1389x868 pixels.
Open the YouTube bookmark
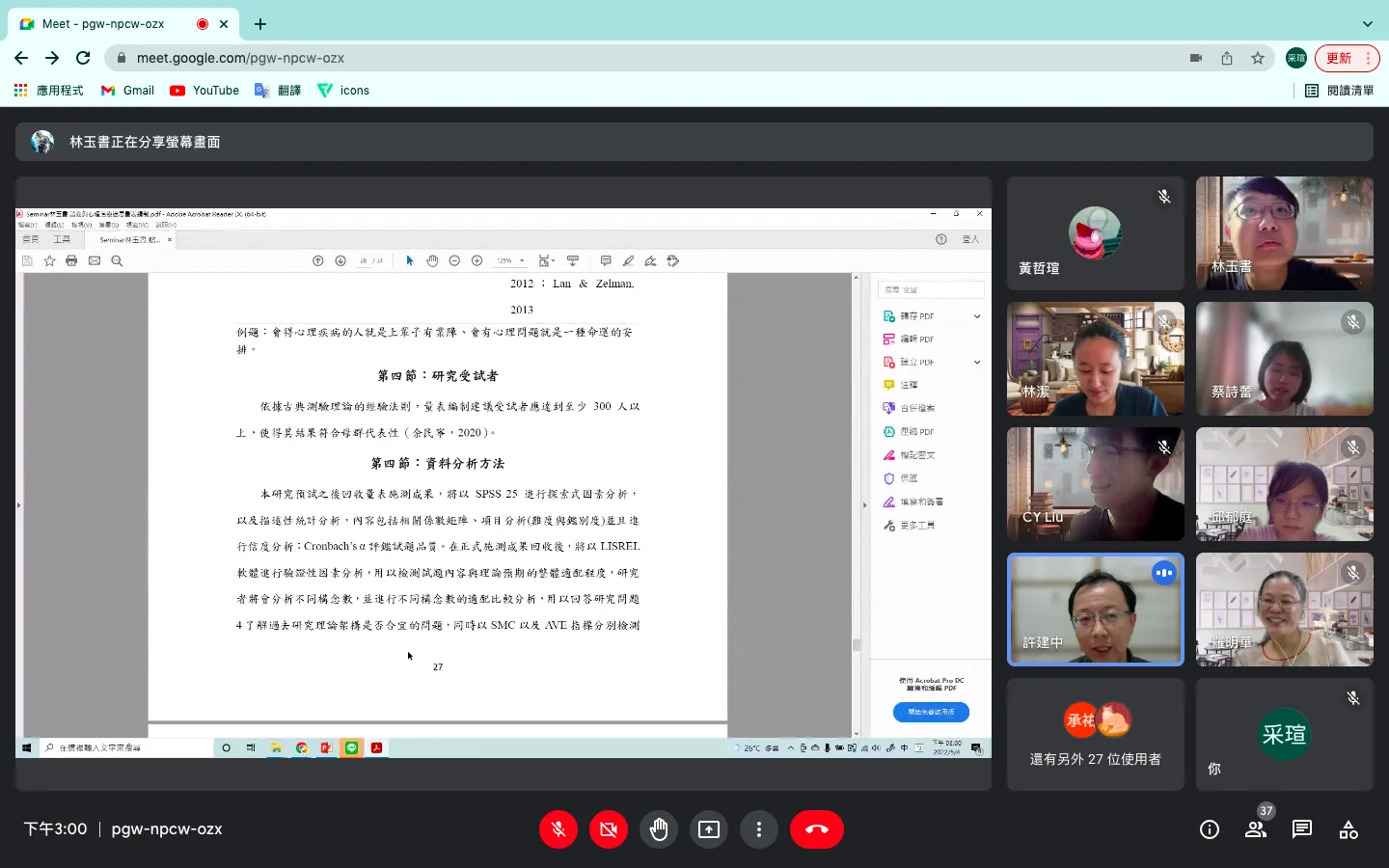click(x=204, y=91)
